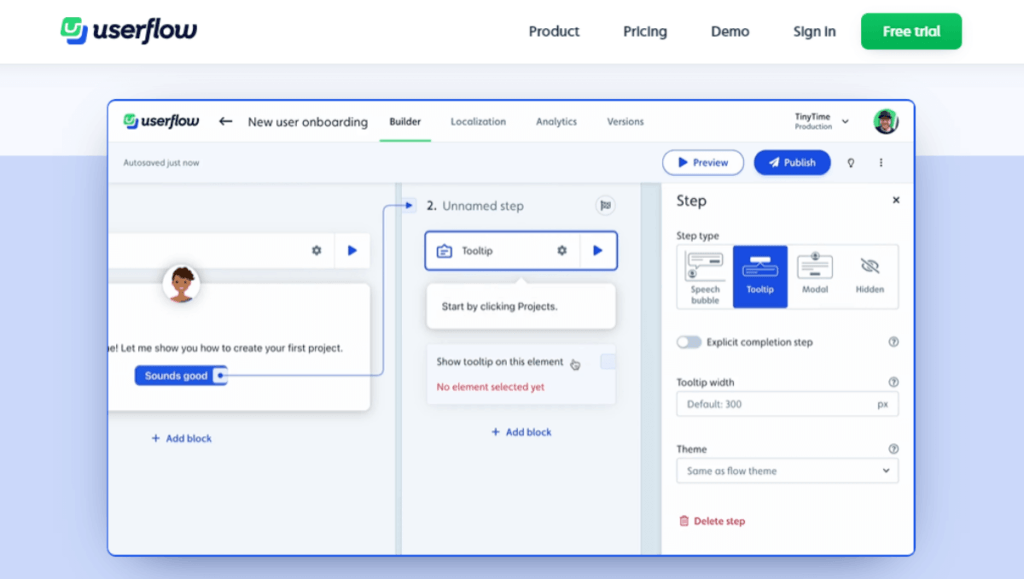Click the back arrow beside New user onboarding

pyautogui.click(x=225, y=121)
